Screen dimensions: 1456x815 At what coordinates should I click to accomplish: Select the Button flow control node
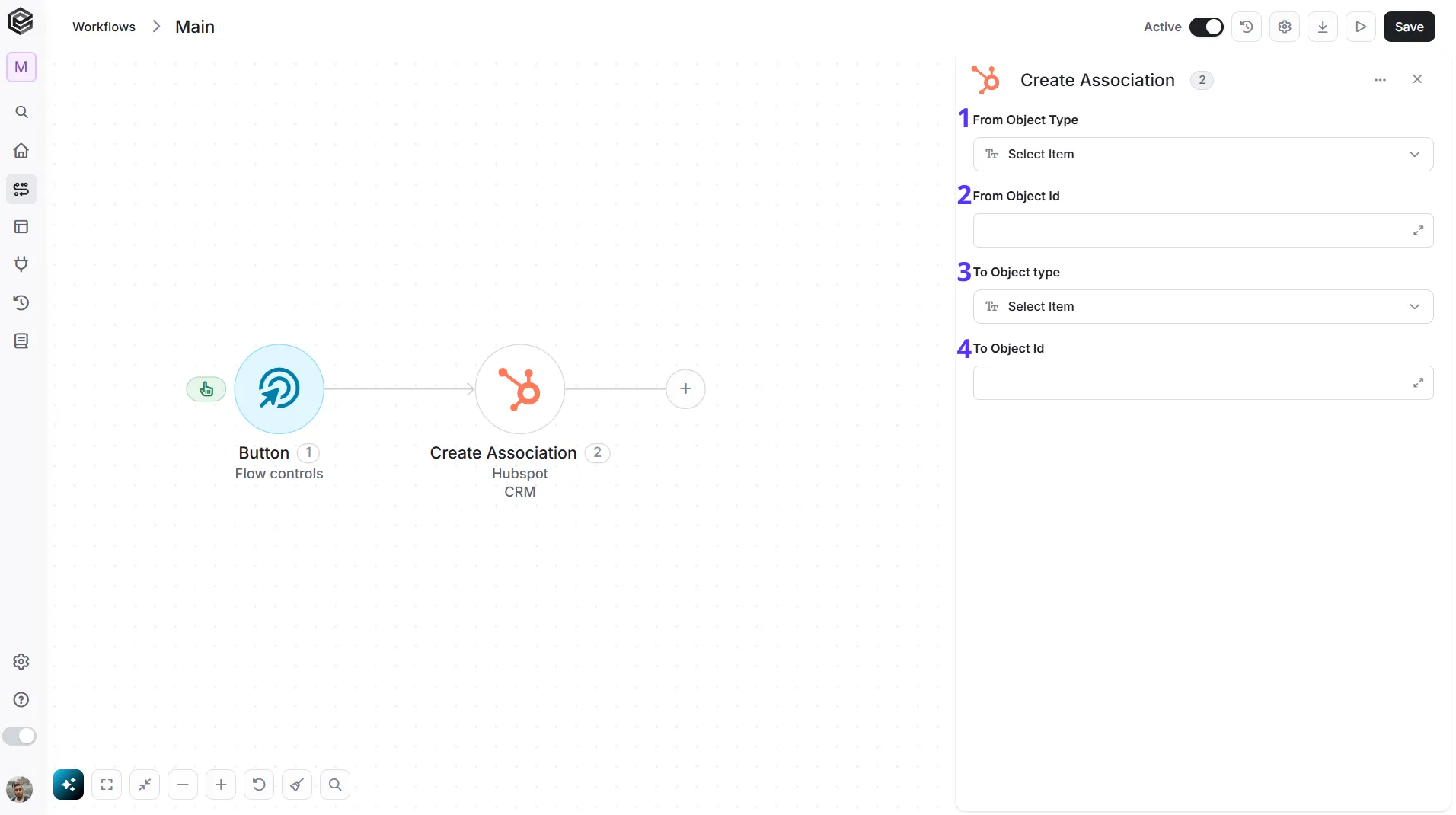click(x=279, y=389)
